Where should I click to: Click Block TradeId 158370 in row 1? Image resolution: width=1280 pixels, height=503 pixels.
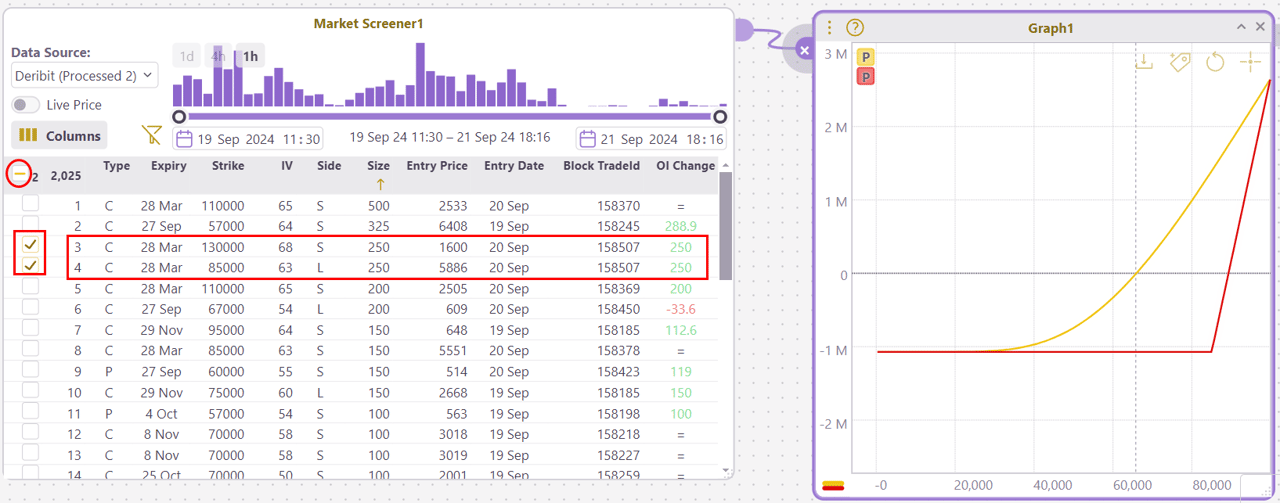point(619,206)
